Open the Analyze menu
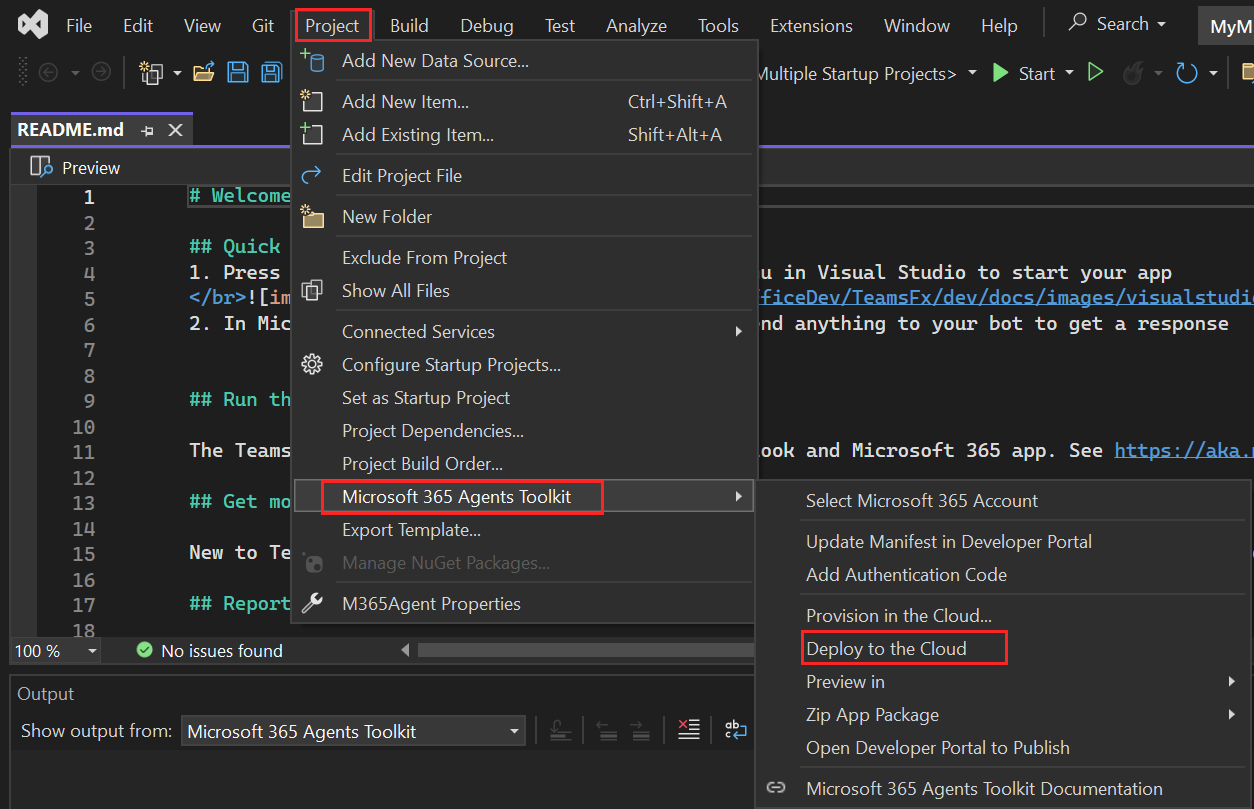This screenshot has width=1254, height=809. click(636, 25)
